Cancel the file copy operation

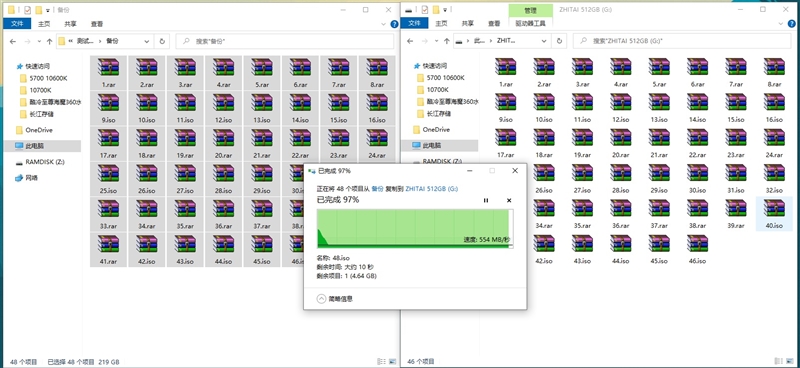pos(509,201)
